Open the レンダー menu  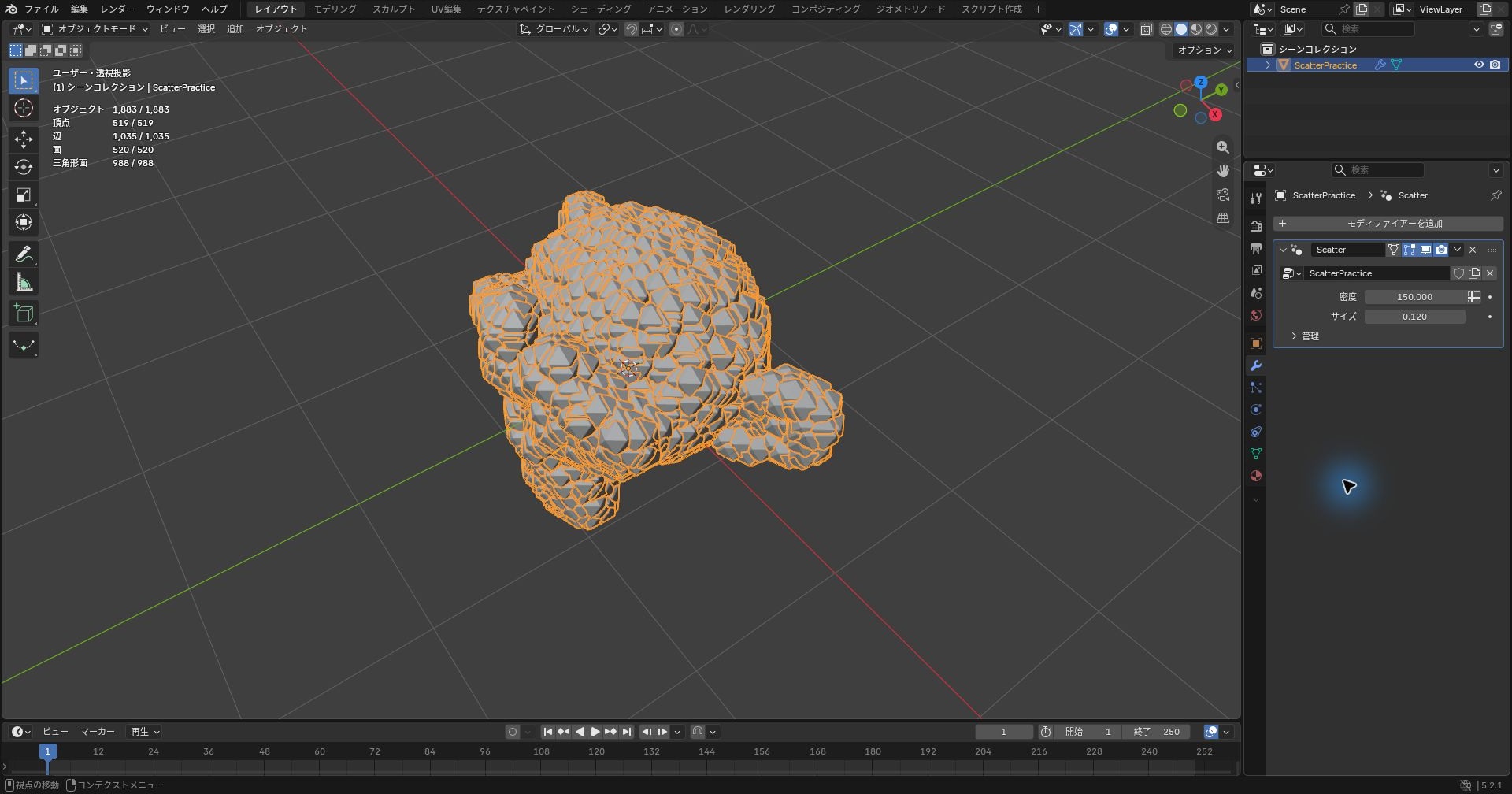tap(117, 9)
